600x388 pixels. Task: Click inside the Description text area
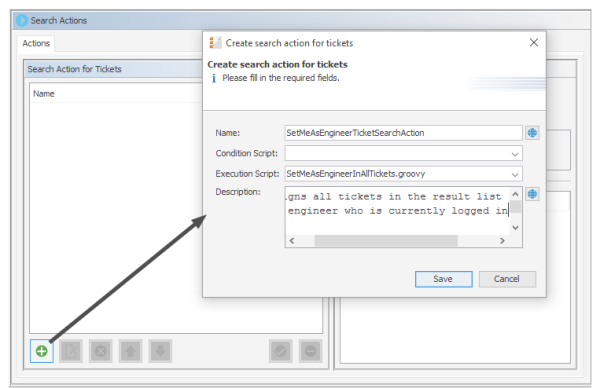point(397,210)
